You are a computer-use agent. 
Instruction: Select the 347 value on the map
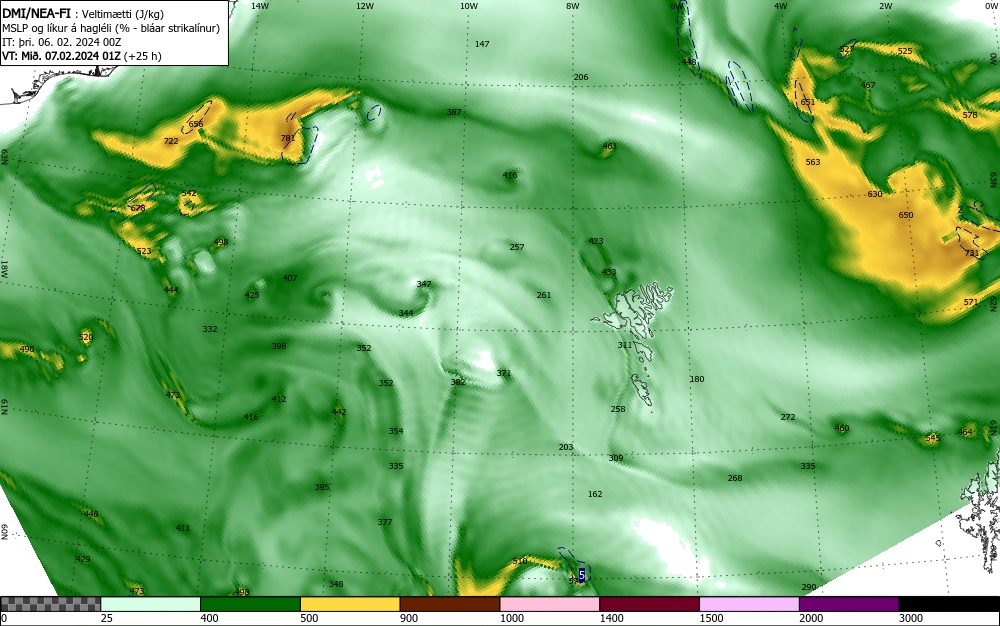(x=424, y=284)
